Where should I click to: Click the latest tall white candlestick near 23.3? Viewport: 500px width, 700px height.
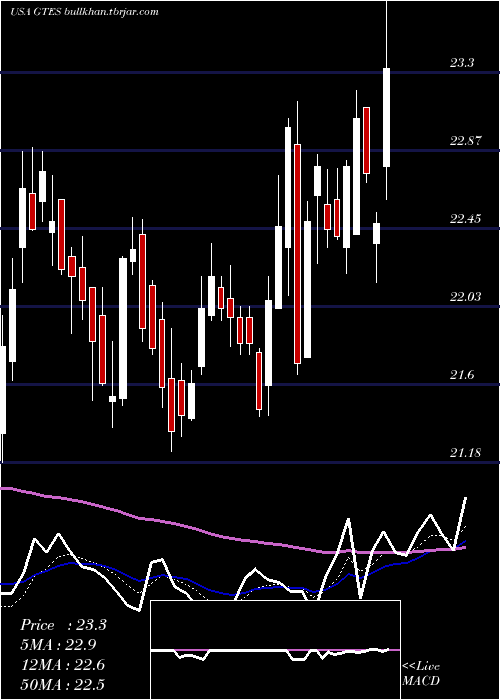point(386,117)
